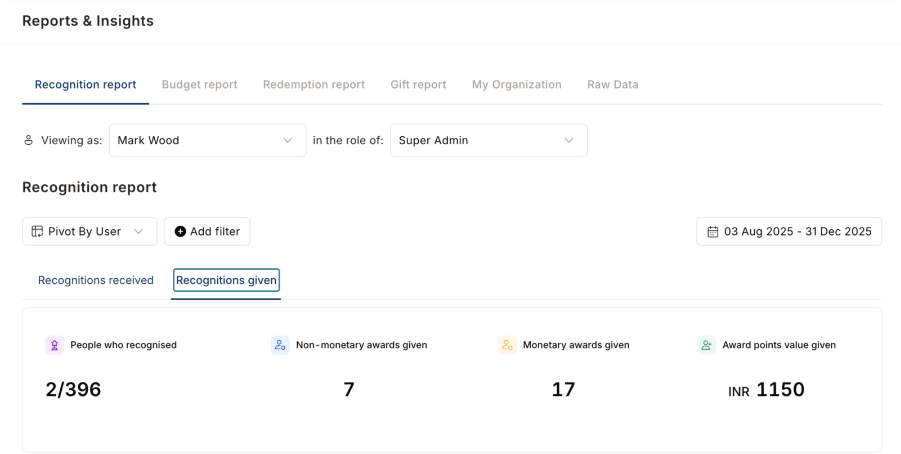Viewport: 901px width, 454px height.
Task: Click the People who recognised label
Action: tap(124, 345)
